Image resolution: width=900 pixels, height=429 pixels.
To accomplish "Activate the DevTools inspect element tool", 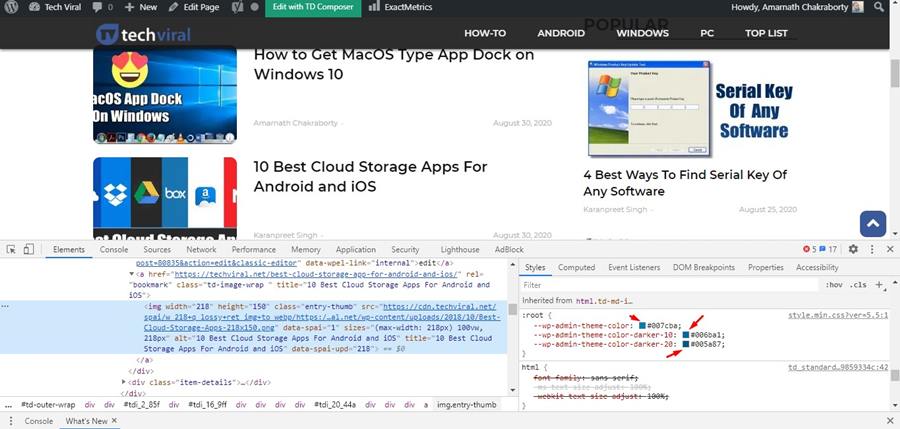I will 11,249.
